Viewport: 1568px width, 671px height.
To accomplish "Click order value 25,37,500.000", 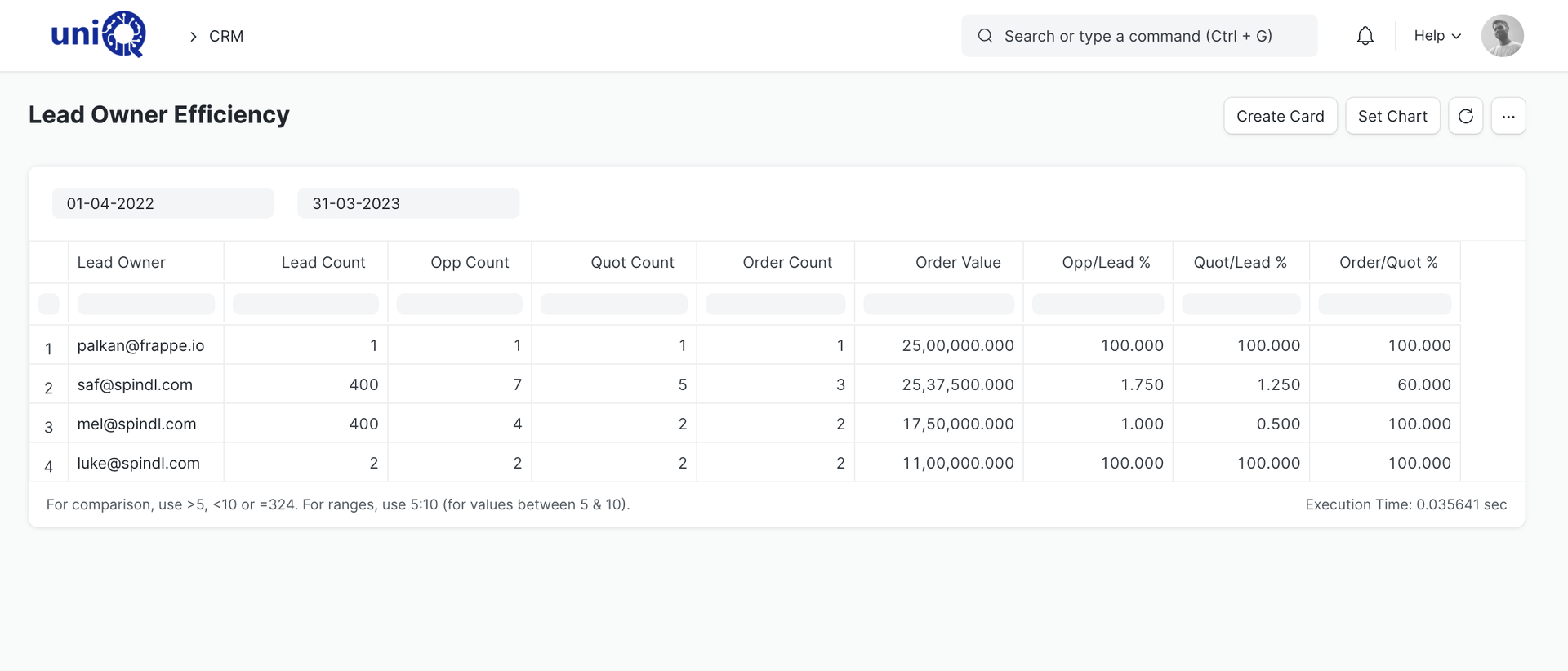I will [x=939, y=384].
